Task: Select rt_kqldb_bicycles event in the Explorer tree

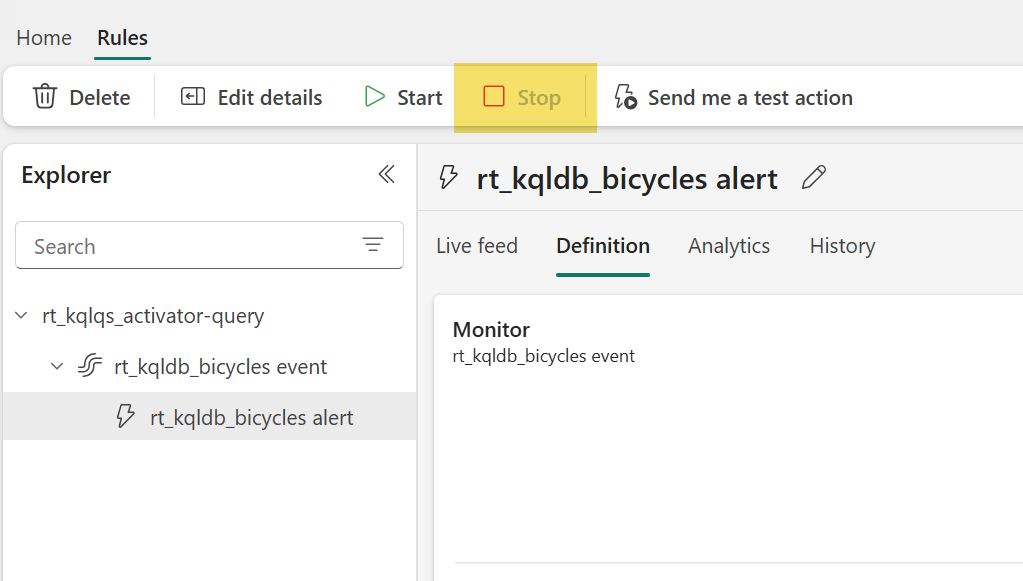Action: (x=220, y=367)
